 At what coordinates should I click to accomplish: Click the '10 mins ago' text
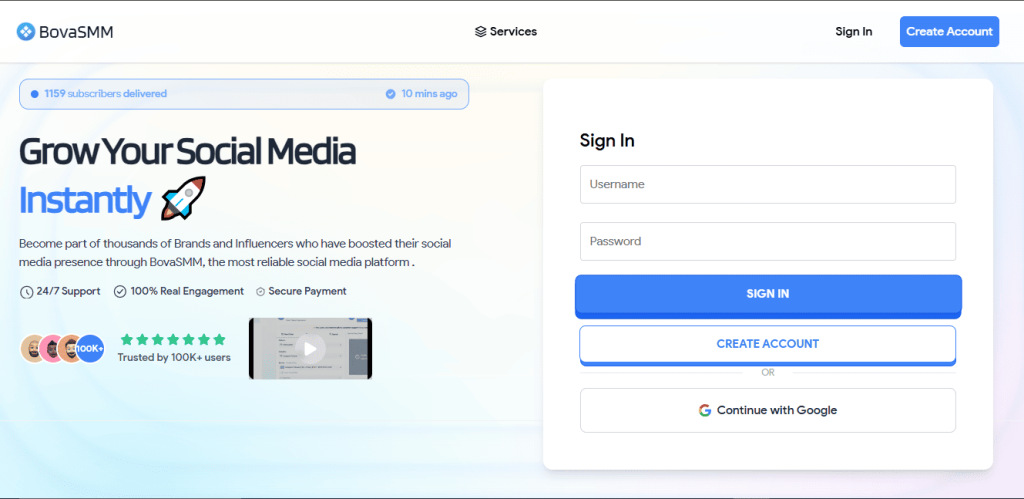[429, 93]
